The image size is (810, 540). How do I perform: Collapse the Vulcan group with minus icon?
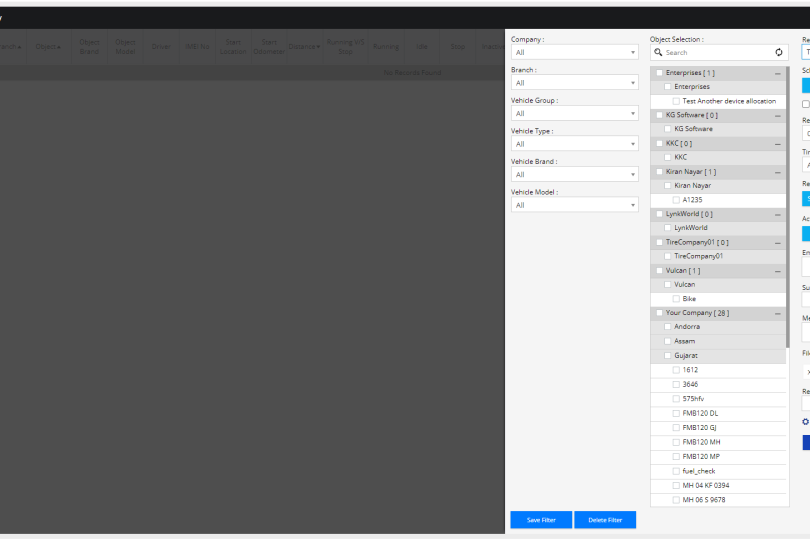tap(777, 271)
